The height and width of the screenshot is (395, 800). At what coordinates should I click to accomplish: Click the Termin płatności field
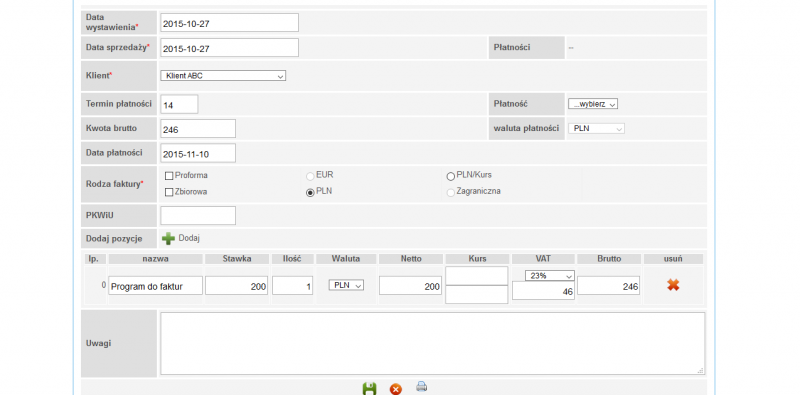click(x=179, y=104)
